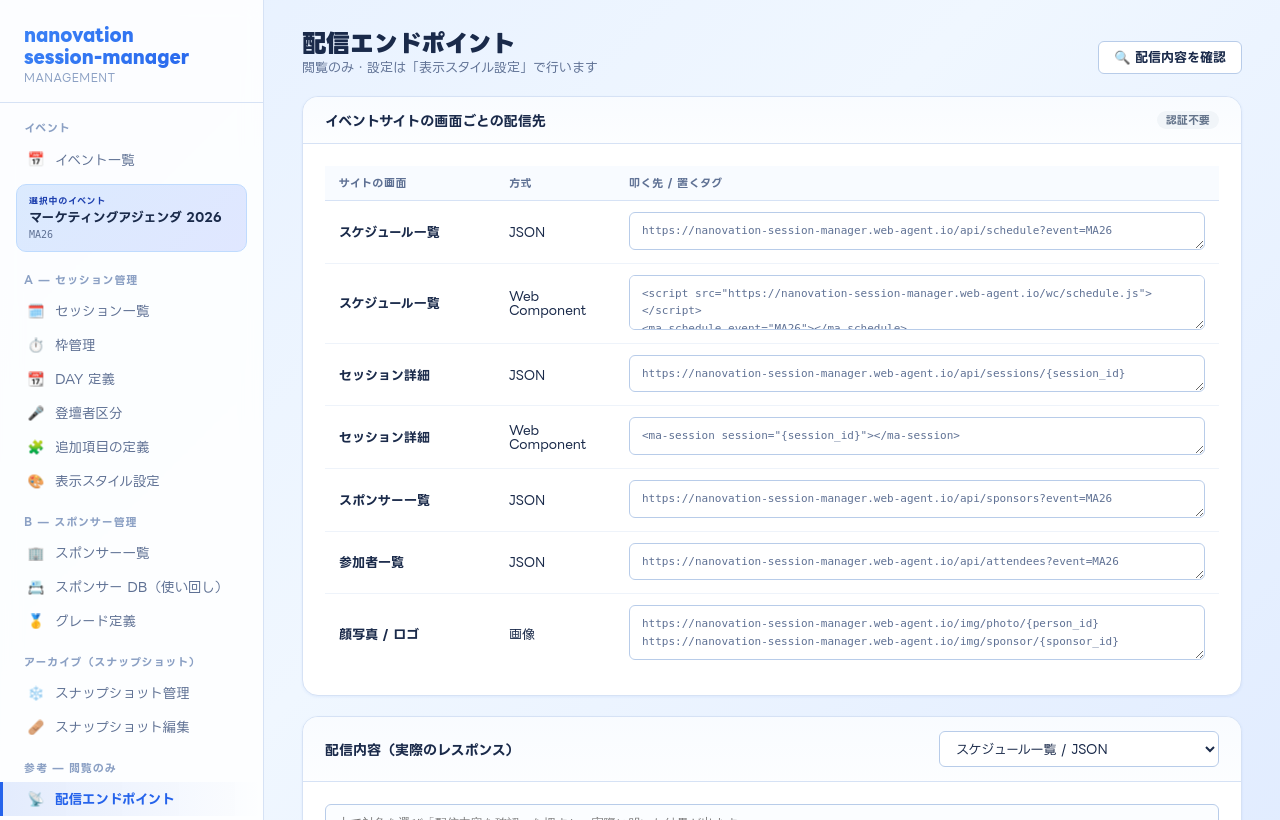Navigate to DAY 定義
Screen dimensions: 1280x820
click(131, 379)
